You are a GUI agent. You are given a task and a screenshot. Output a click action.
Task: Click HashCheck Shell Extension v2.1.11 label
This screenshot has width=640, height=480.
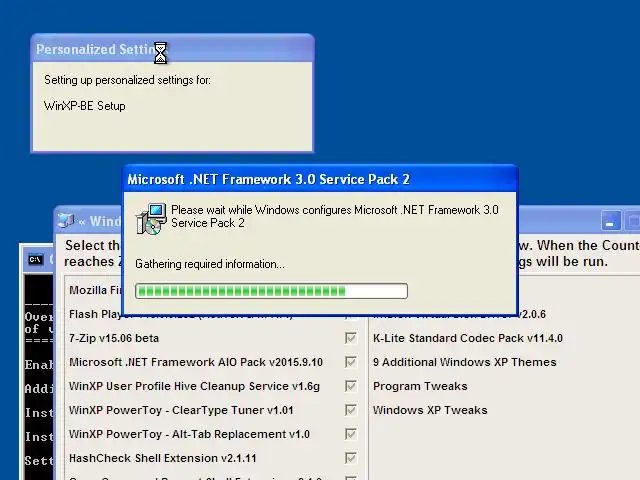pyautogui.click(x=163, y=458)
